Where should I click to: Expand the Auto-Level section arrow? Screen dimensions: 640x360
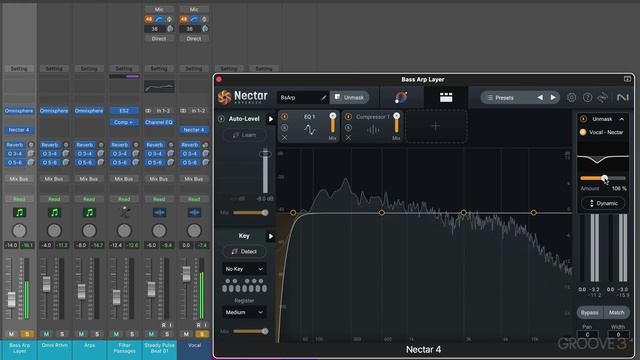[x=270, y=119]
